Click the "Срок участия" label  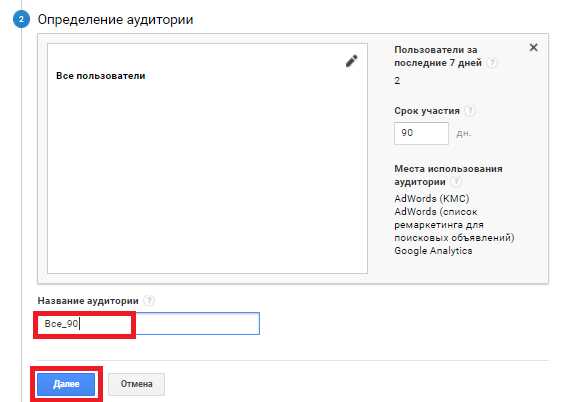[x=427, y=111]
